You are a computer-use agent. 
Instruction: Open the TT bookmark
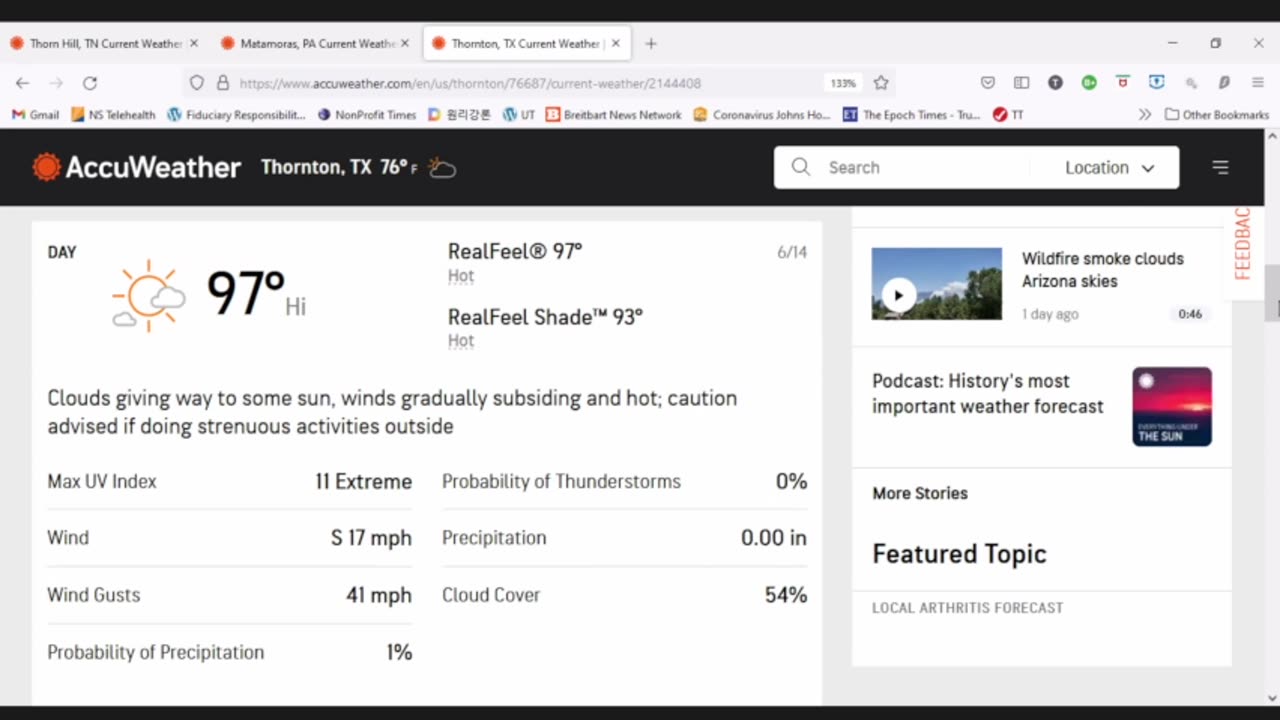[1008, 115]
